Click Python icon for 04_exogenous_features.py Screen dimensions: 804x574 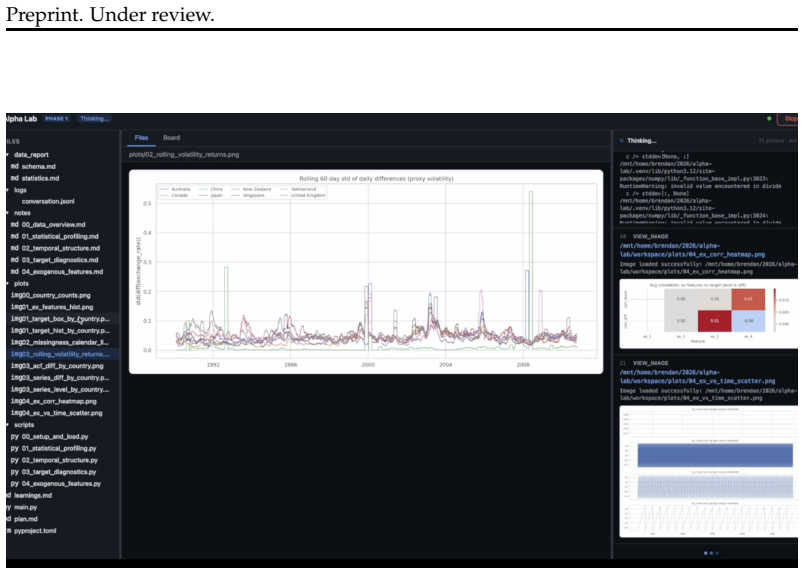point(14,484)
